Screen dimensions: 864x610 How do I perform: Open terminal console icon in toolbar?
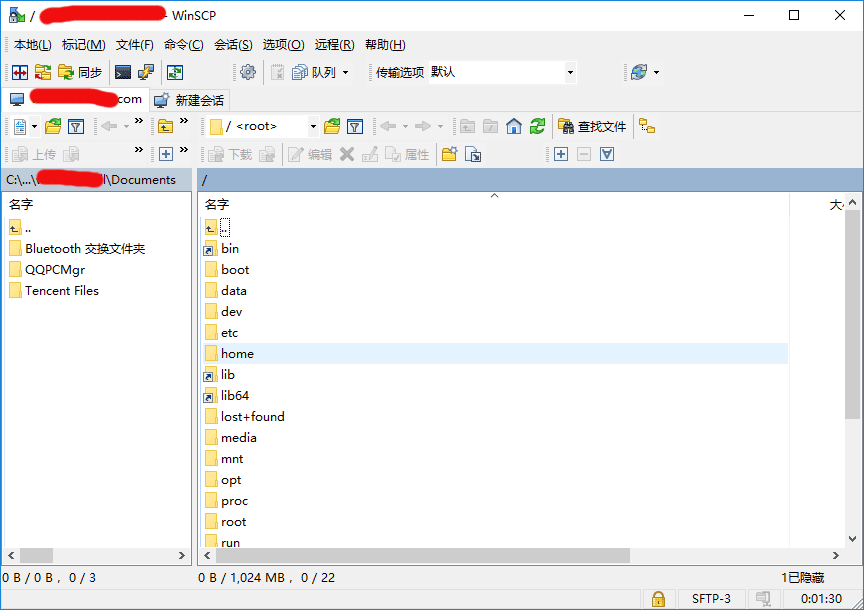click(123, 72)
